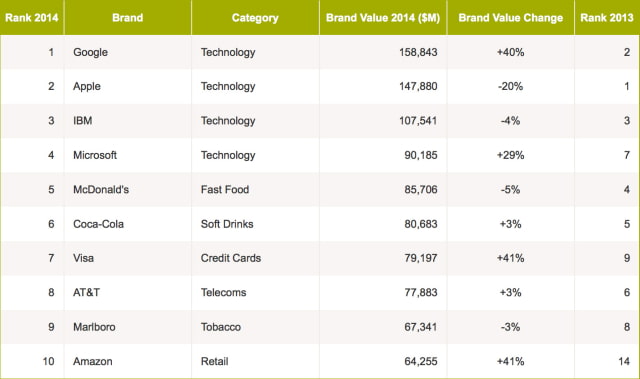Select the 158,843 brand value cell
Viewport: 640px width, 379px height.
click(x=383, y=52)
